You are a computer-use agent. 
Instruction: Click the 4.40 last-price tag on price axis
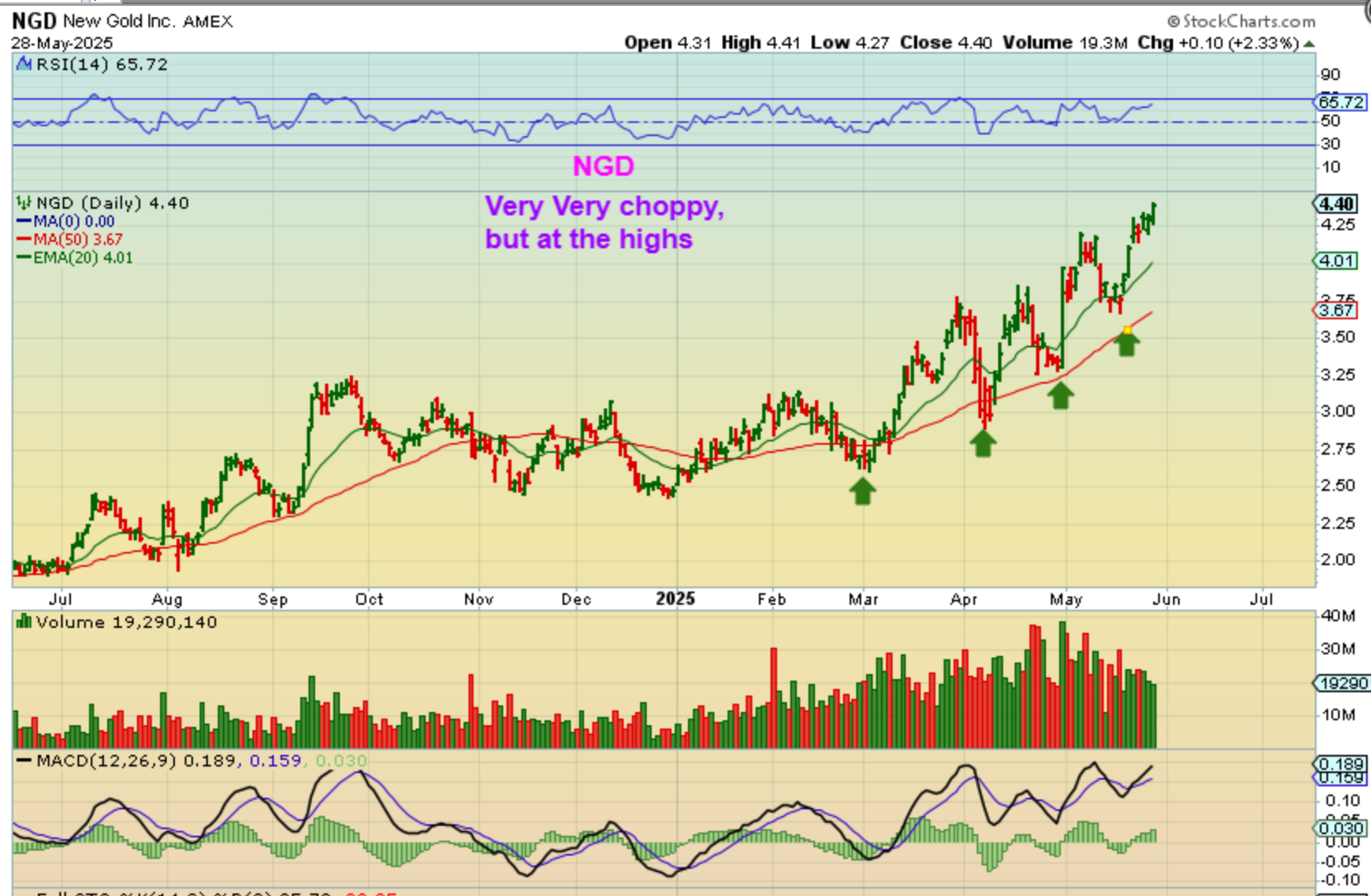click(1336, 204)
